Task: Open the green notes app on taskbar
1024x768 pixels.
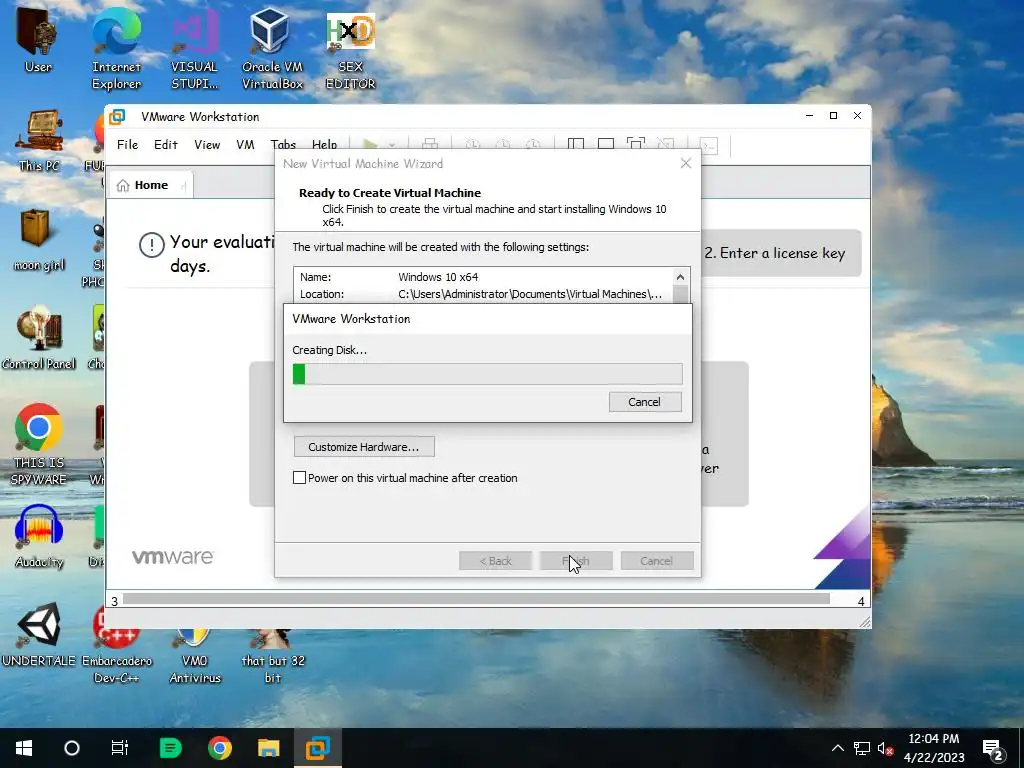Action: 170,748
